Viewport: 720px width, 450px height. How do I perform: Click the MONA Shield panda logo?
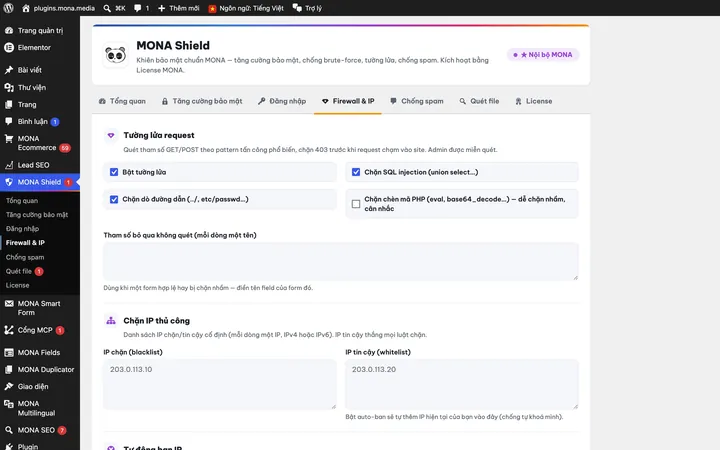coord(115,55)
